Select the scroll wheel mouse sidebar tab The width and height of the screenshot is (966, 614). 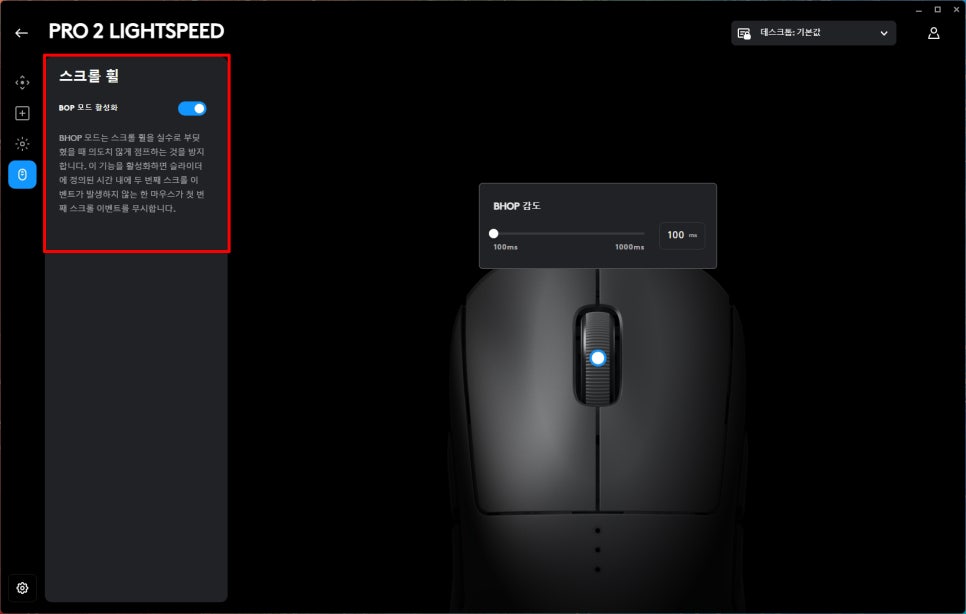click(22, 175)
